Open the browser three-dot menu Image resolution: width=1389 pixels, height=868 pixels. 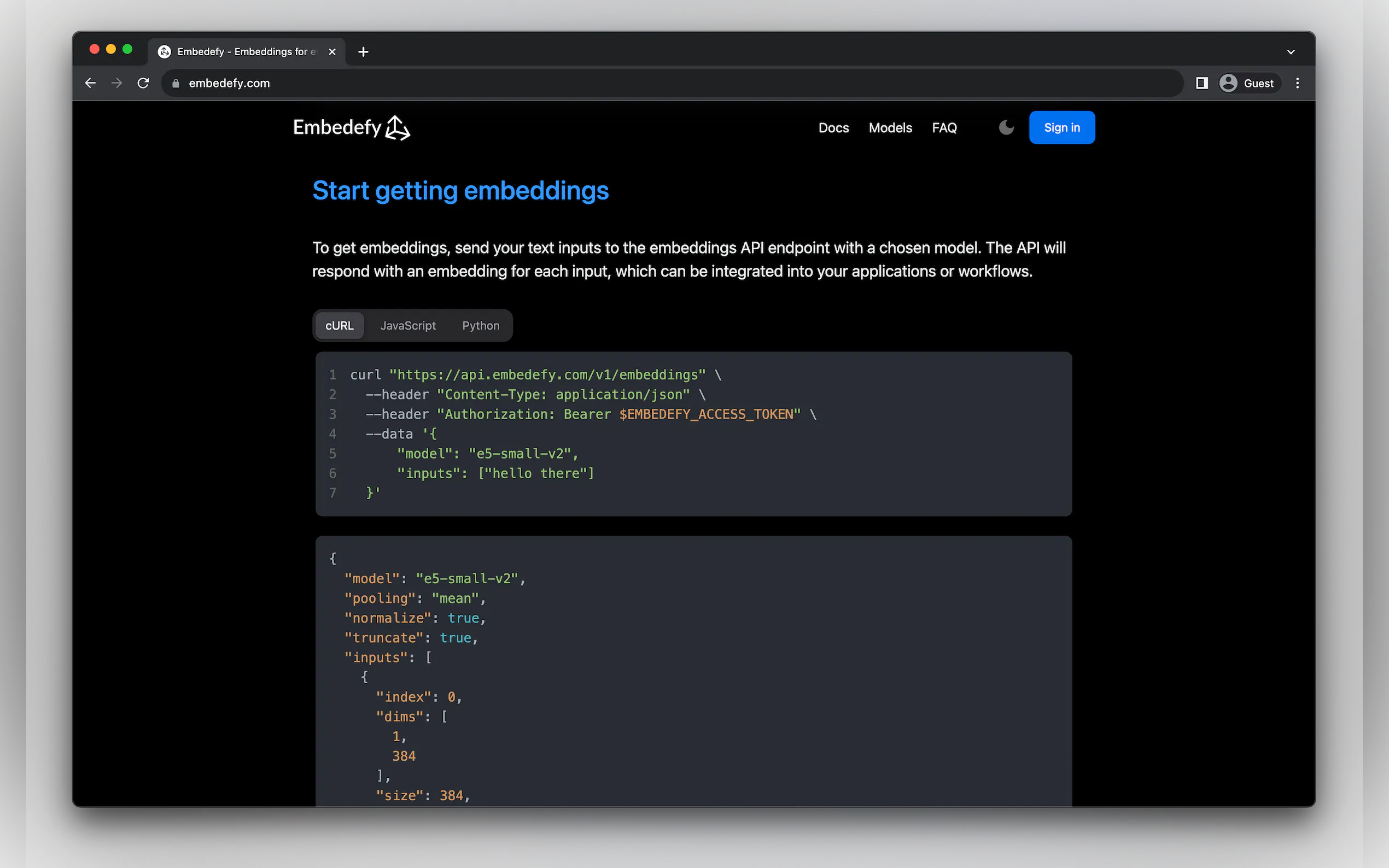click(x=1298, y=83)
